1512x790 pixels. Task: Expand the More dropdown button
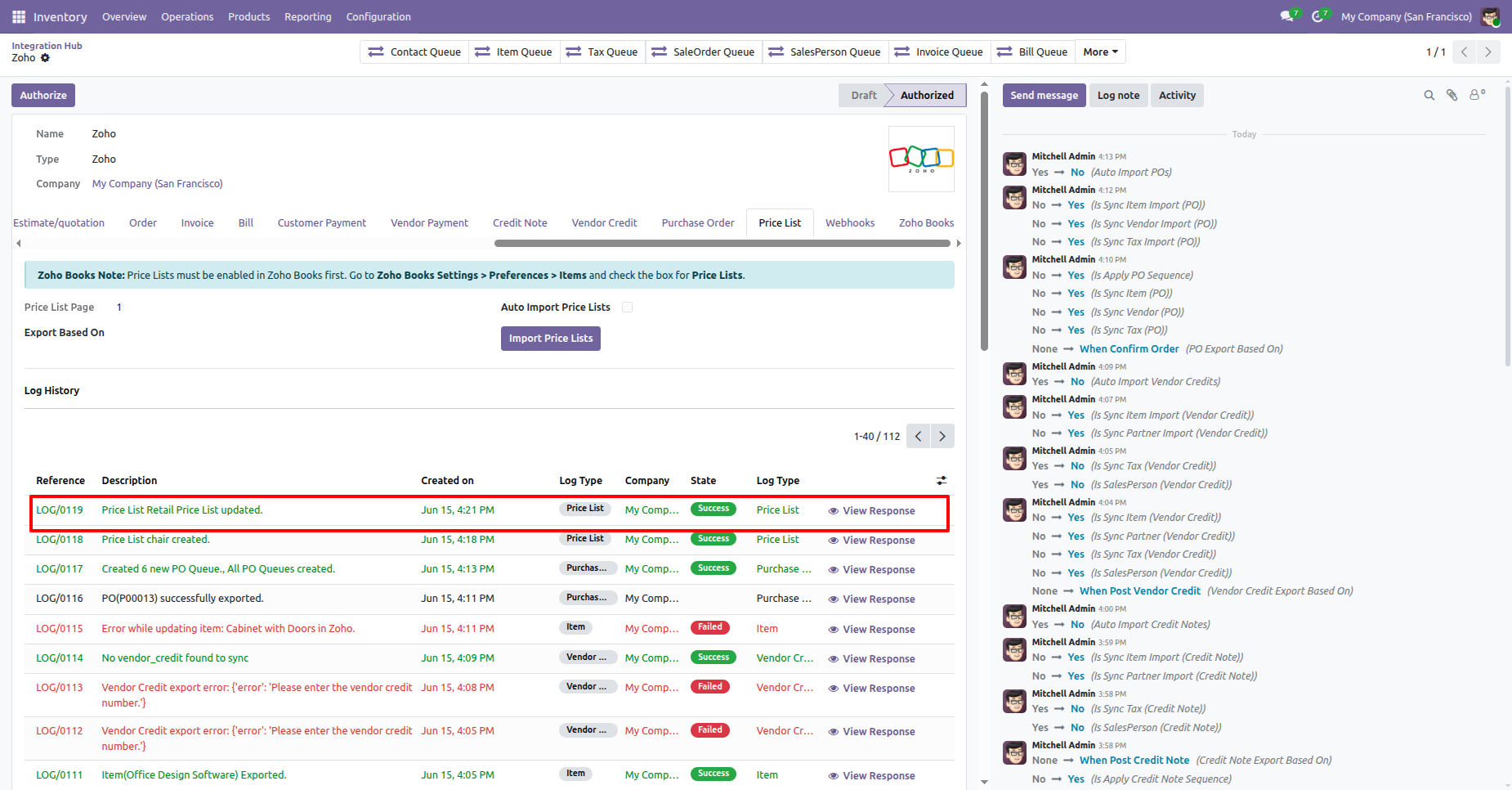(x=1100, y=52)
